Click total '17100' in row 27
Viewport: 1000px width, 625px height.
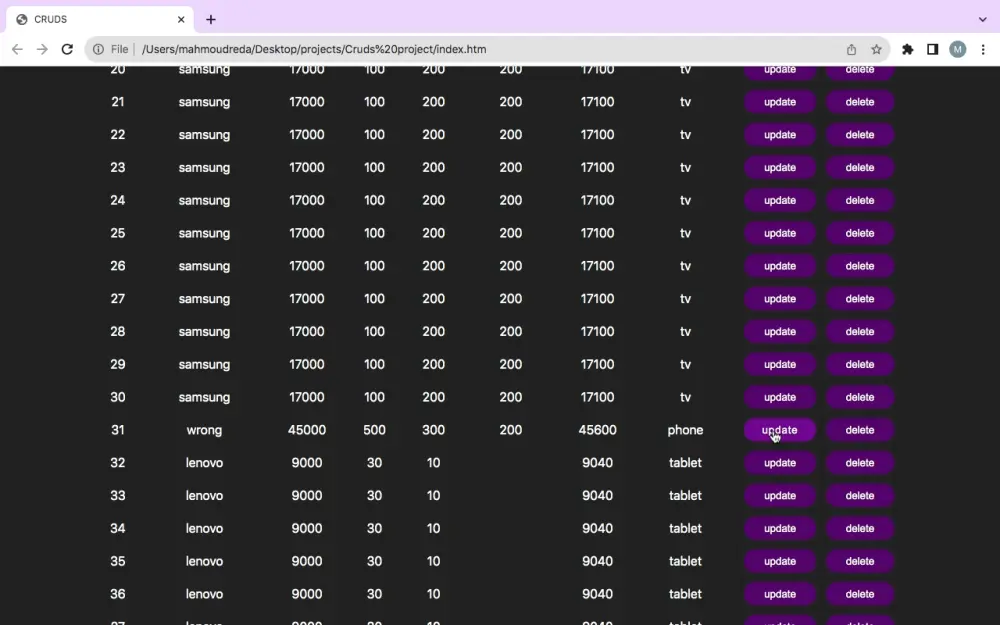[597, 299]
